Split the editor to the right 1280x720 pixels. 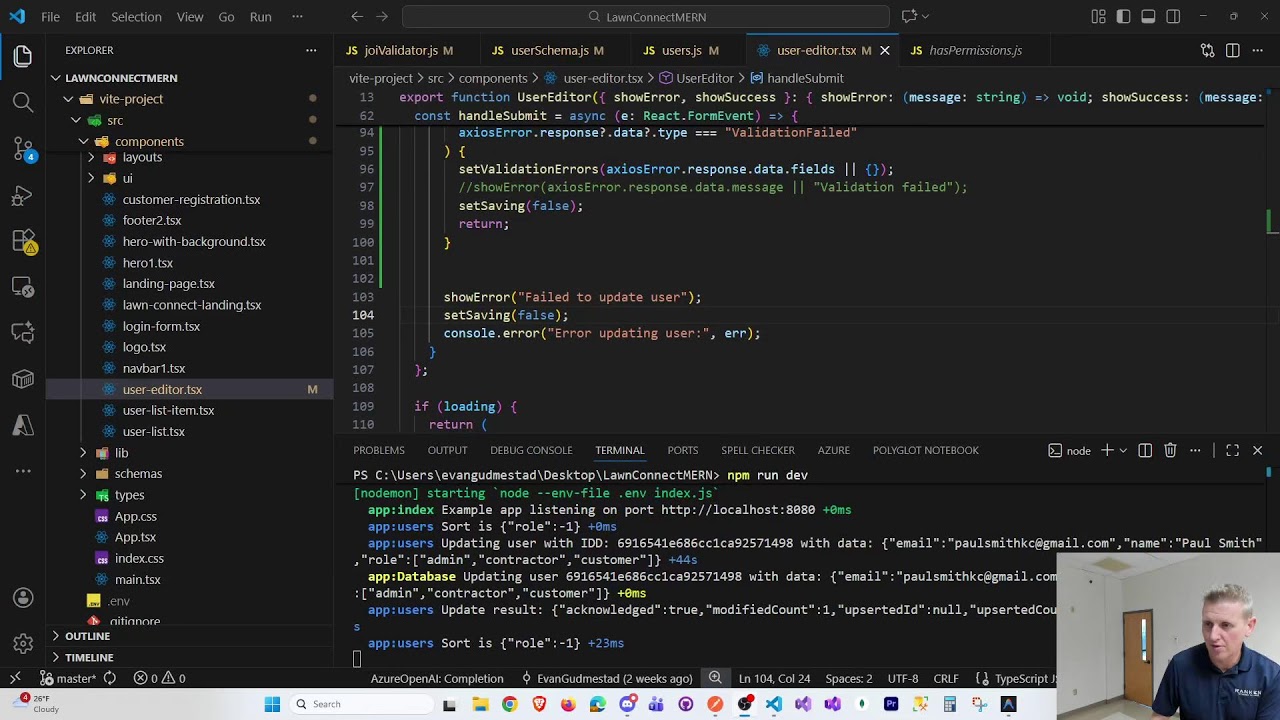point(1232,50)
